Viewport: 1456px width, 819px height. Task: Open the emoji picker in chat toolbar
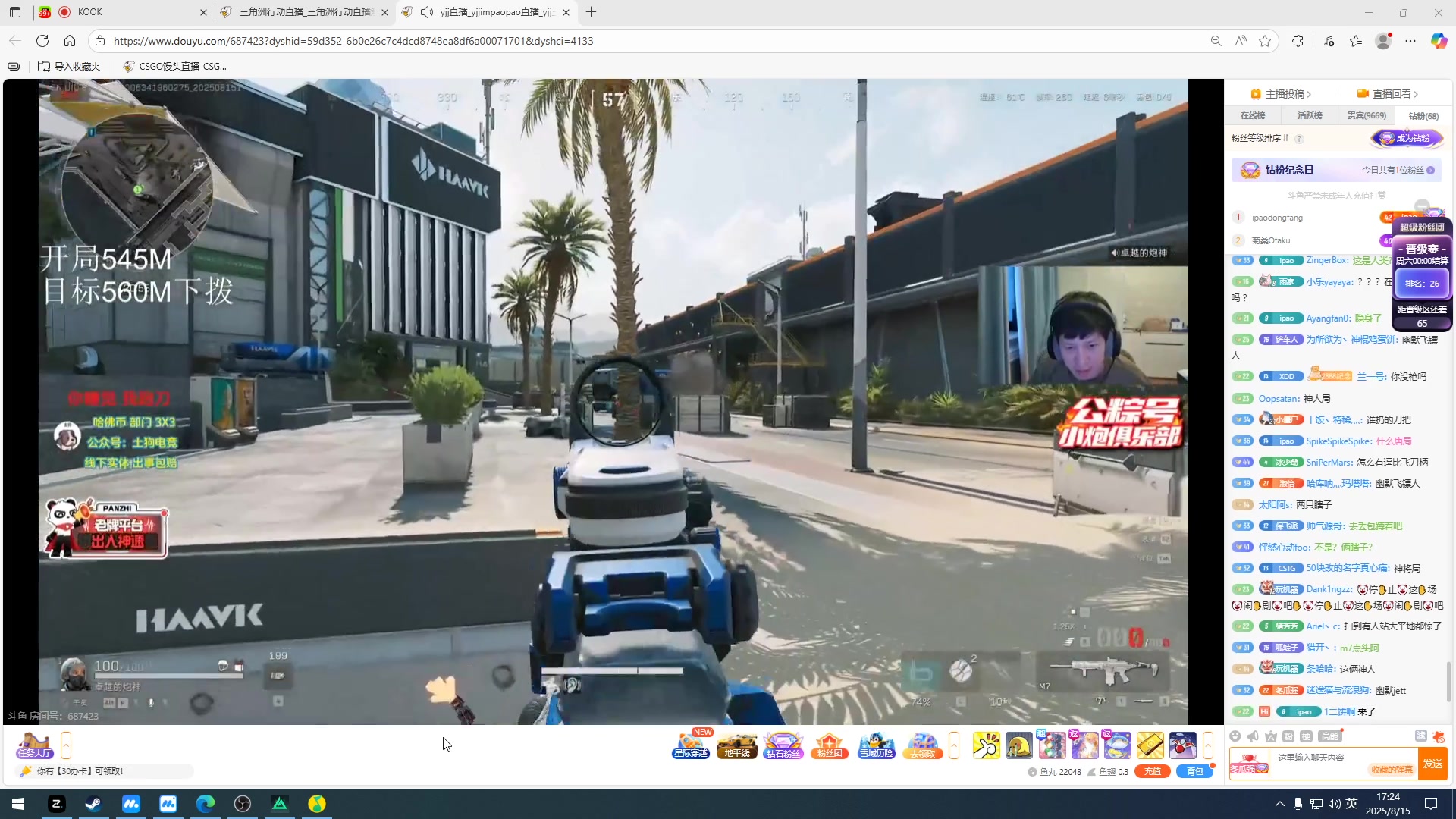tap(1235, 736)
